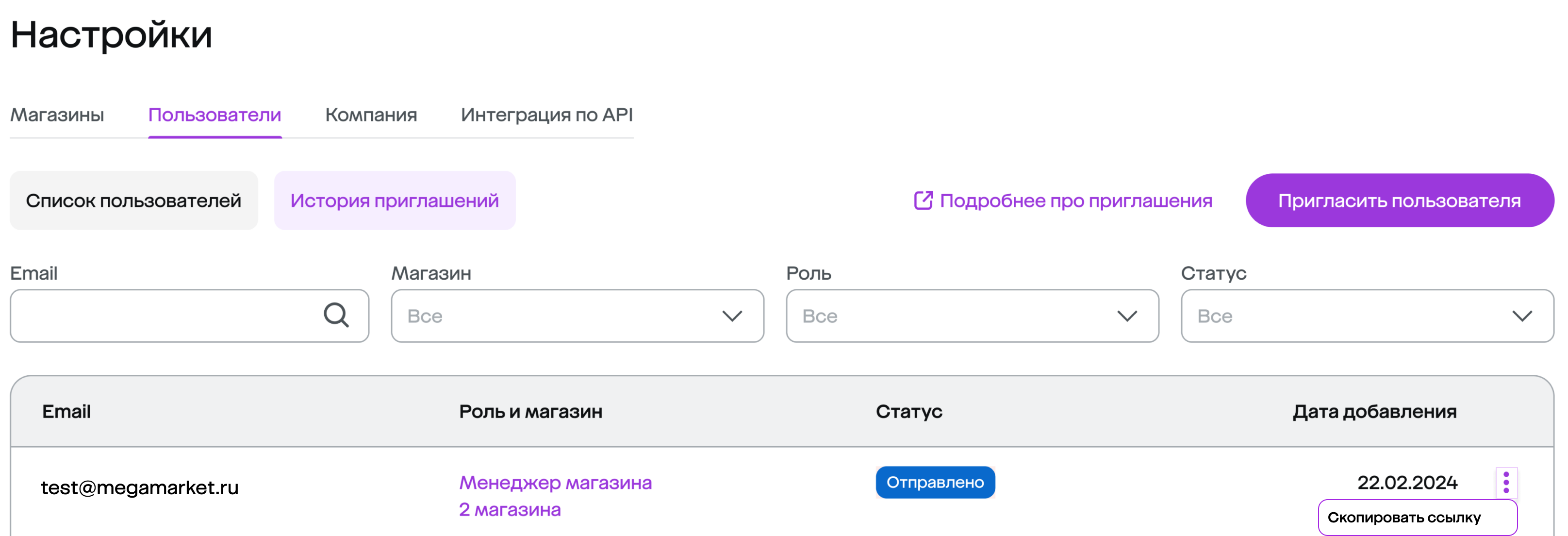Show История приглашений view
This screenshot has width=1568, height=536.
click(x=395, y=201)
